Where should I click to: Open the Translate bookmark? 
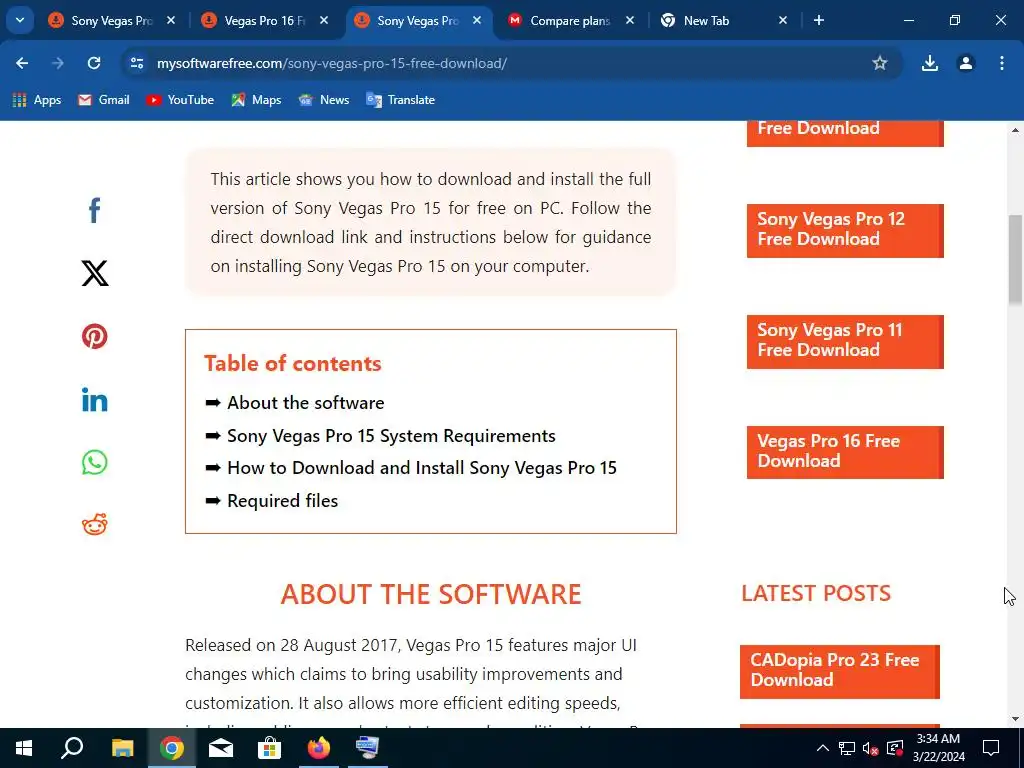[400, 100]
